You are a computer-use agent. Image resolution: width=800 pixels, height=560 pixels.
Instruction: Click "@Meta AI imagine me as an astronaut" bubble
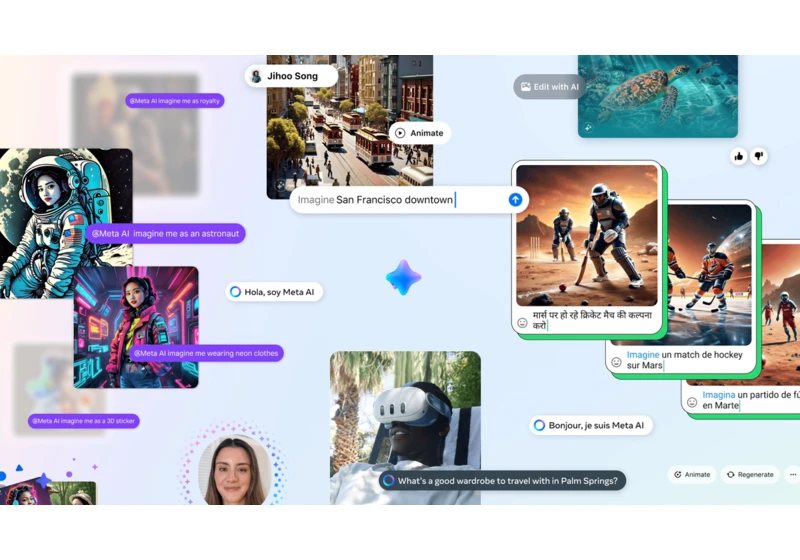click(x=165, y=233)
